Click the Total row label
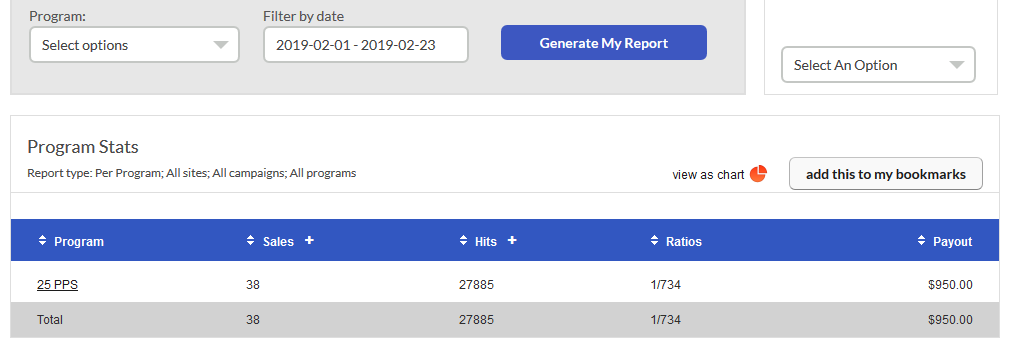This screenshot has height=363, width=1022. (x=50, y=320)
